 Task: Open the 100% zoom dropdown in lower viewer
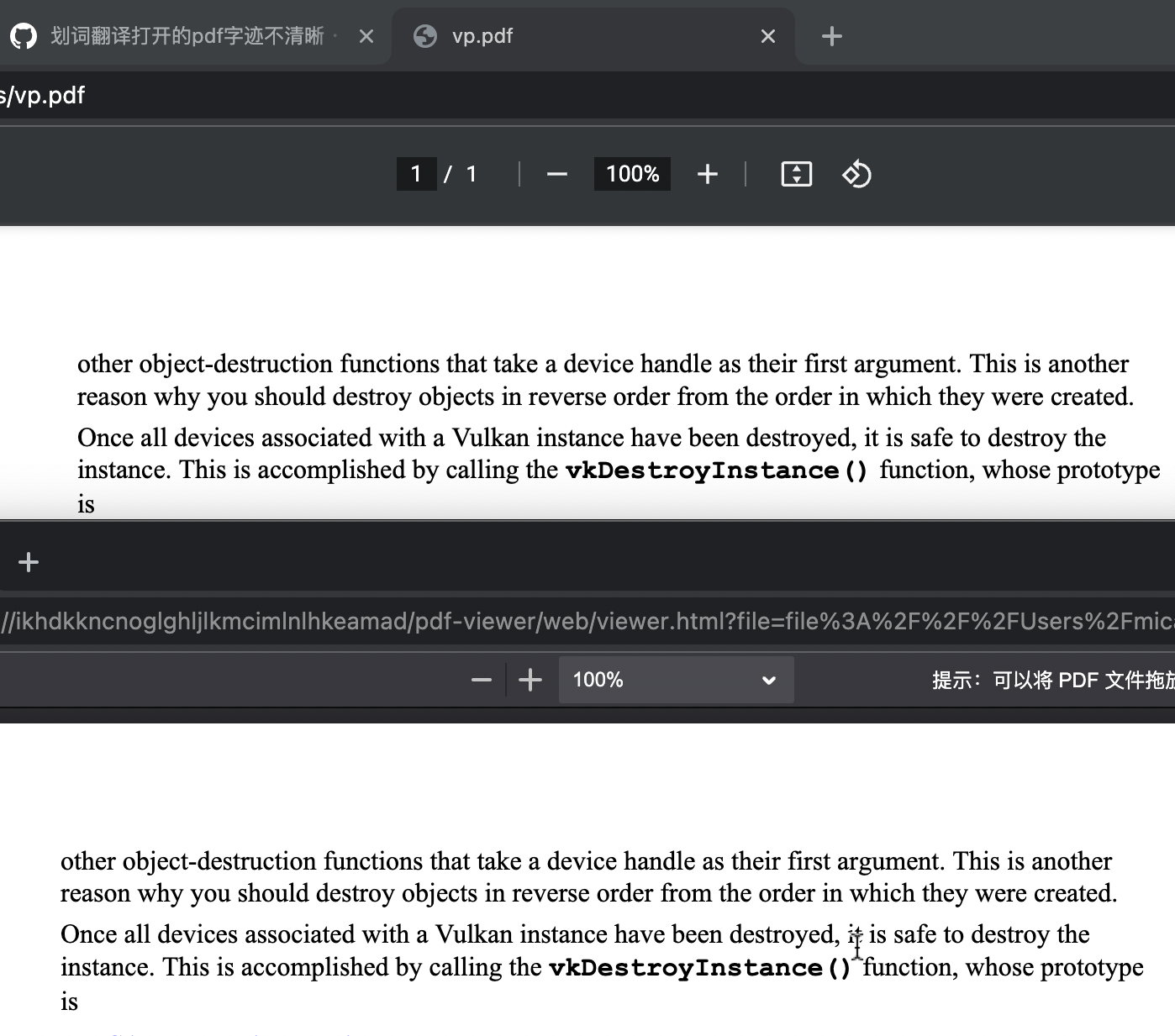(677, 680)
